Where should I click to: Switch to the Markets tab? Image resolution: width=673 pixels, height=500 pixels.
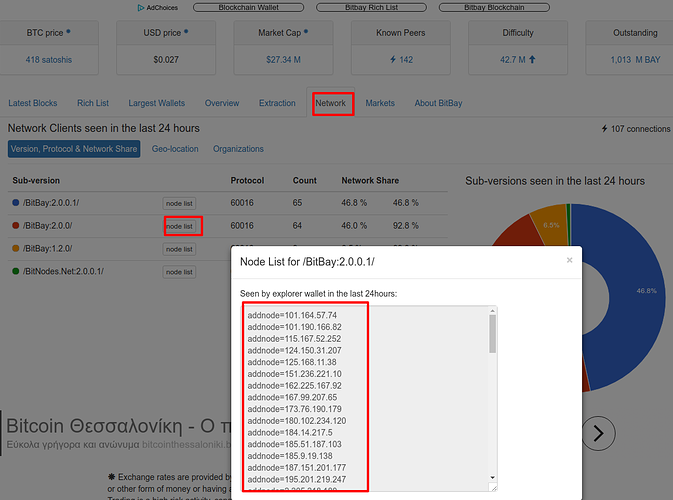(380, 103)
